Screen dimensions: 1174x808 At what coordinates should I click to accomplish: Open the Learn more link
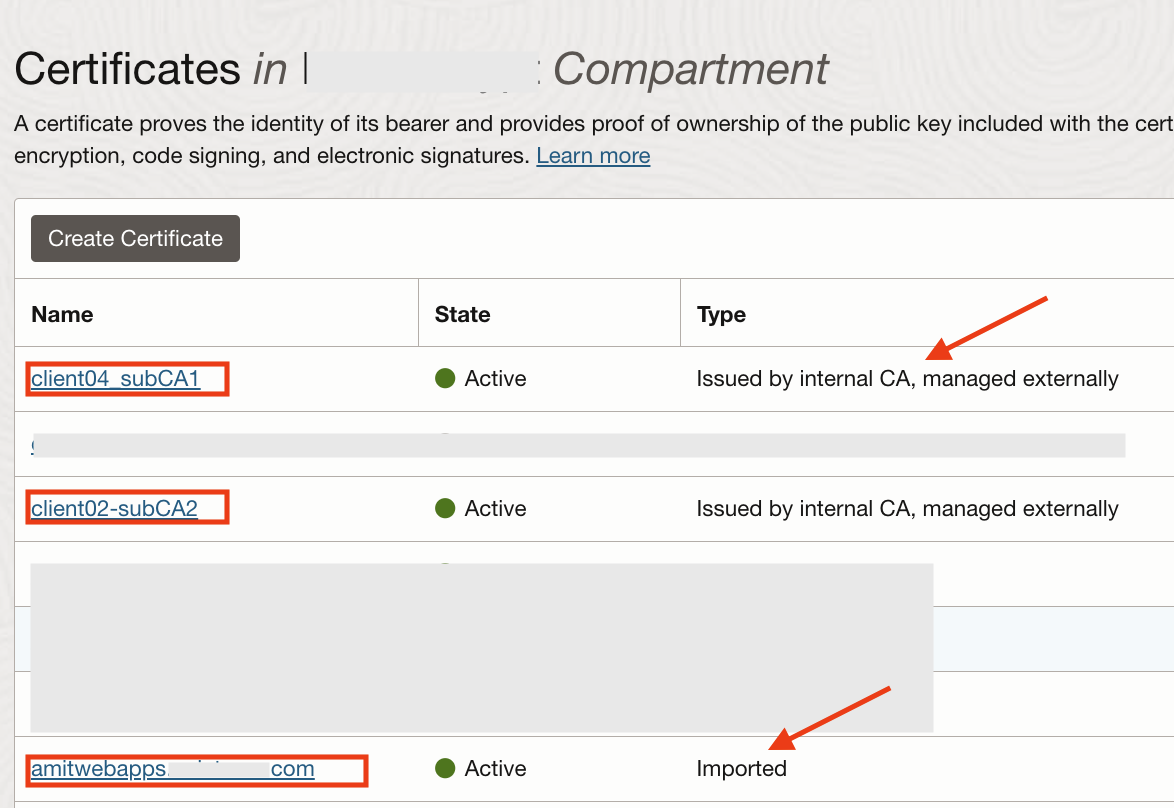(593, 156)
